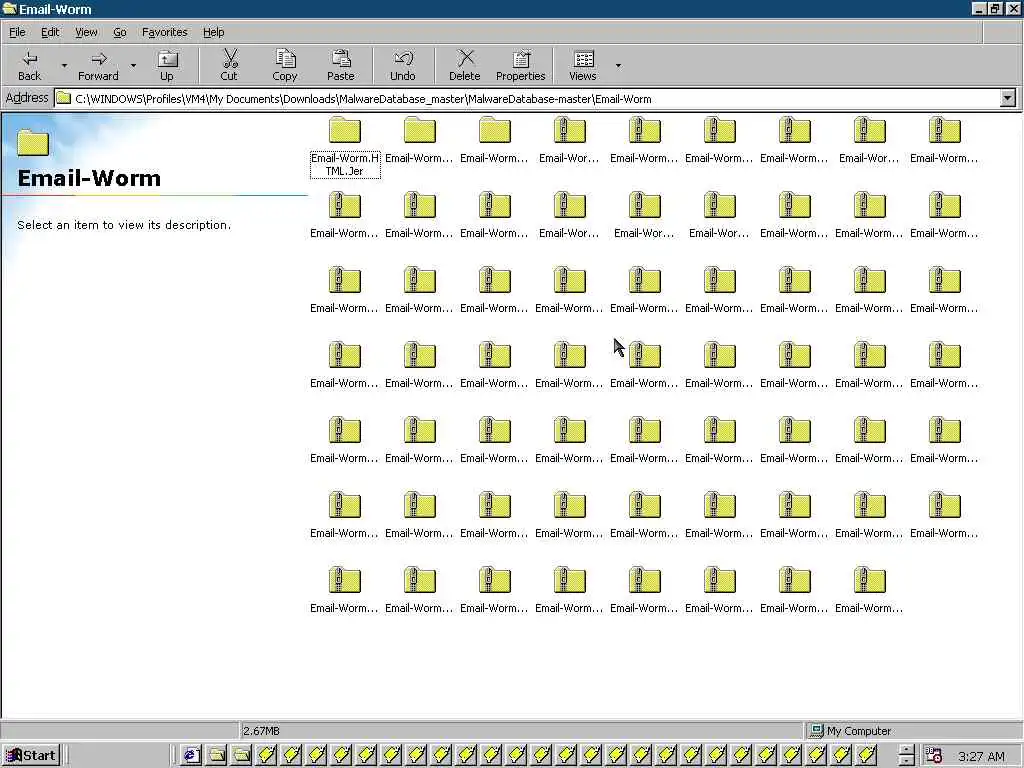Open the Favorites menu
Image resolution: width=1024 pixels, height=768 pixels.
click(x=165, y=32)
